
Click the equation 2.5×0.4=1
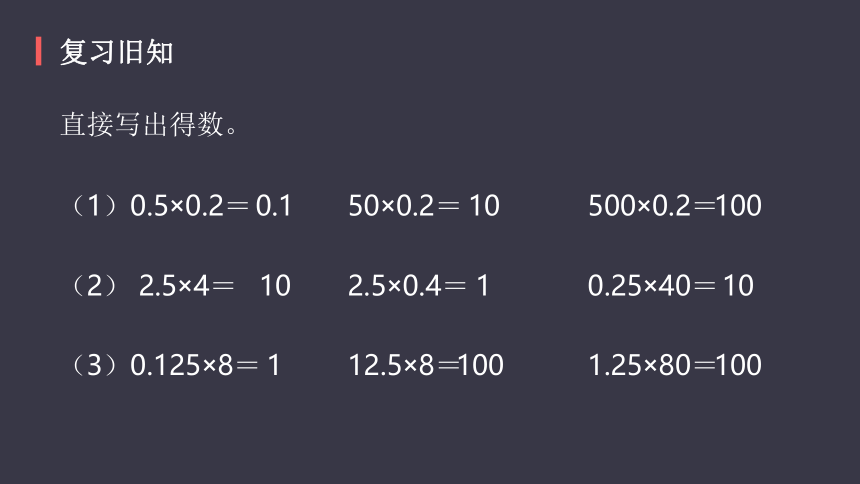(418, 286)
